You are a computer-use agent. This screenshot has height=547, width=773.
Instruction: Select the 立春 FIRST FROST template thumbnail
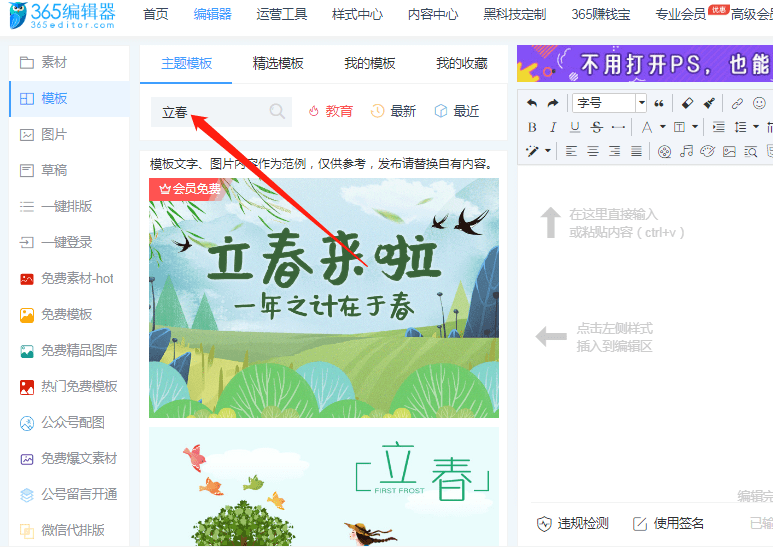coord(324,487)
